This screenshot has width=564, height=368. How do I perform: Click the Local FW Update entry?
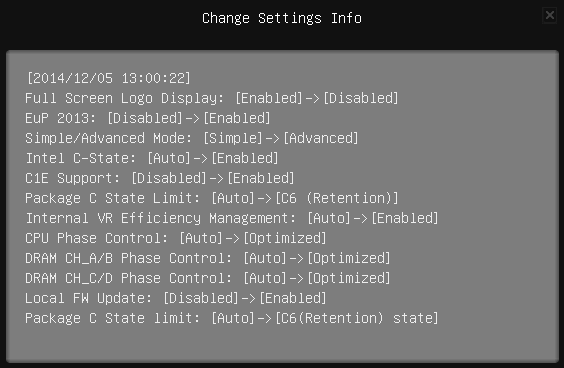click(x=176, y=298)
